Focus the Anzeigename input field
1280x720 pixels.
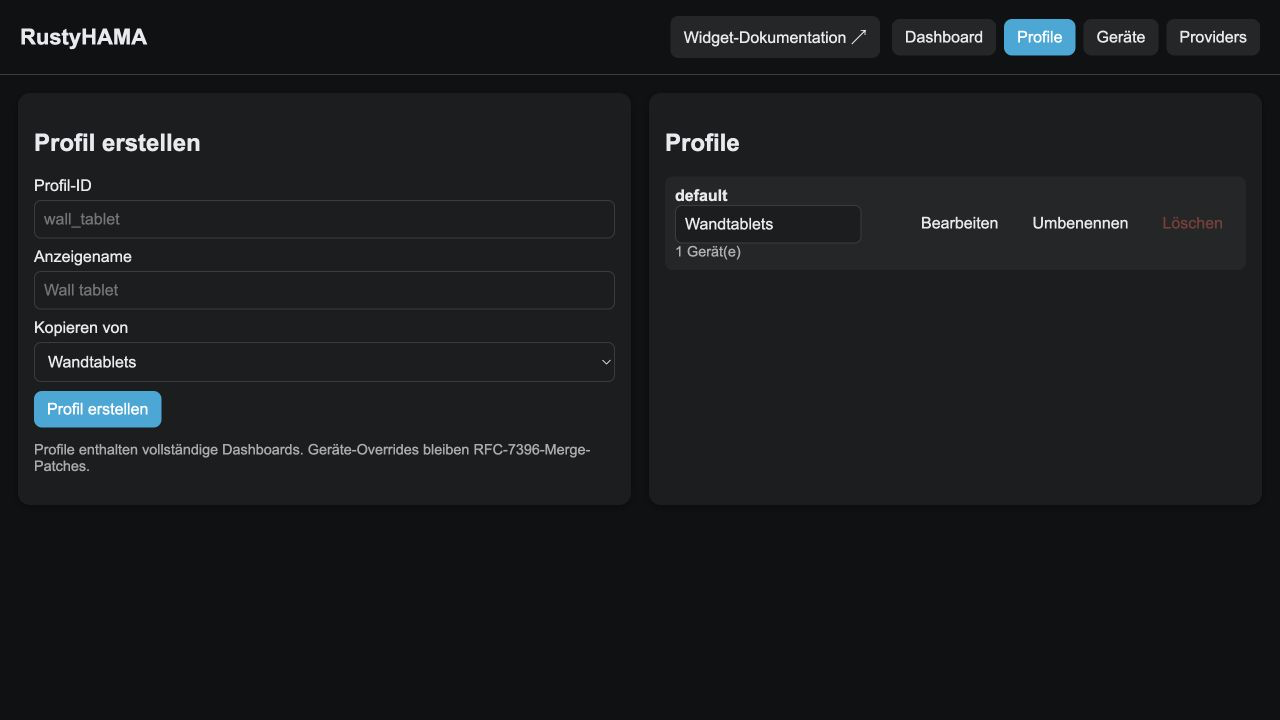[324, 290]
